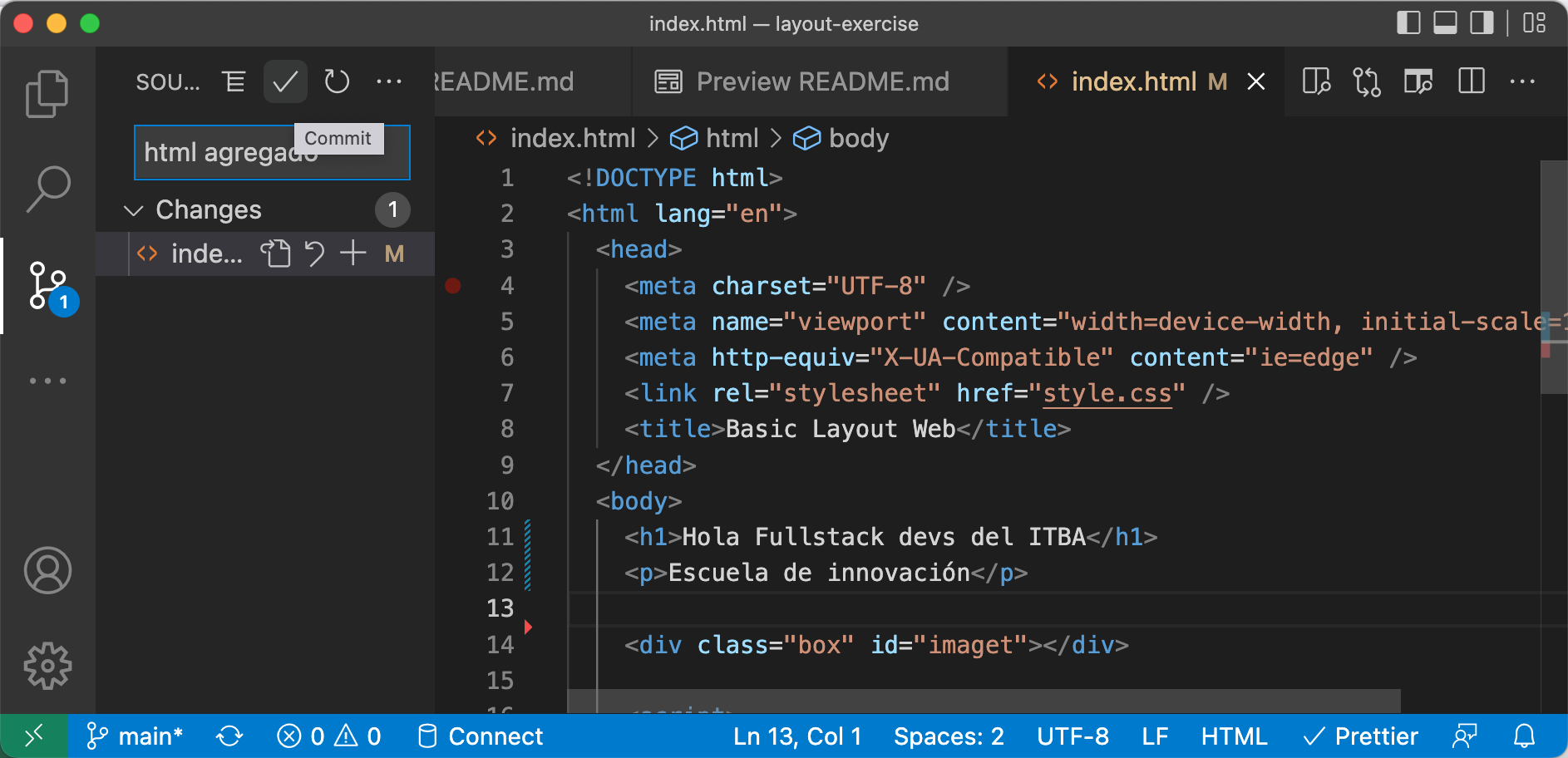
Task: Click body breadcrumb item
Action: coord(859,138)
